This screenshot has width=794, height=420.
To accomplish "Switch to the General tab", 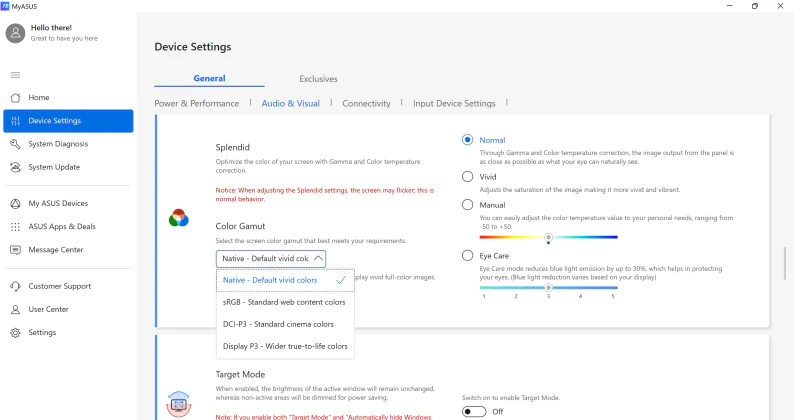I will (x=209, y=79).
